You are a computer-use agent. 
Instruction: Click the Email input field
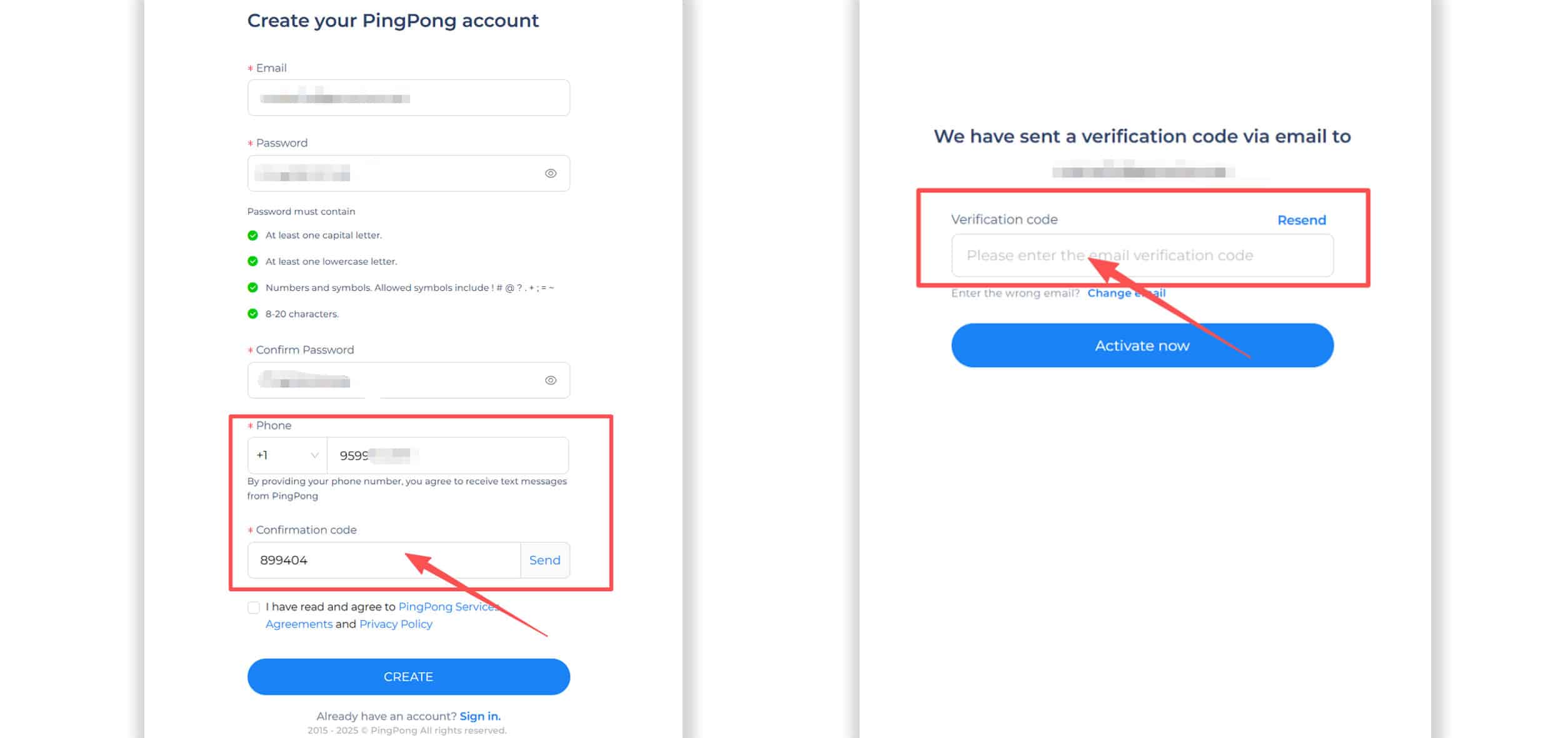[408, 98]
